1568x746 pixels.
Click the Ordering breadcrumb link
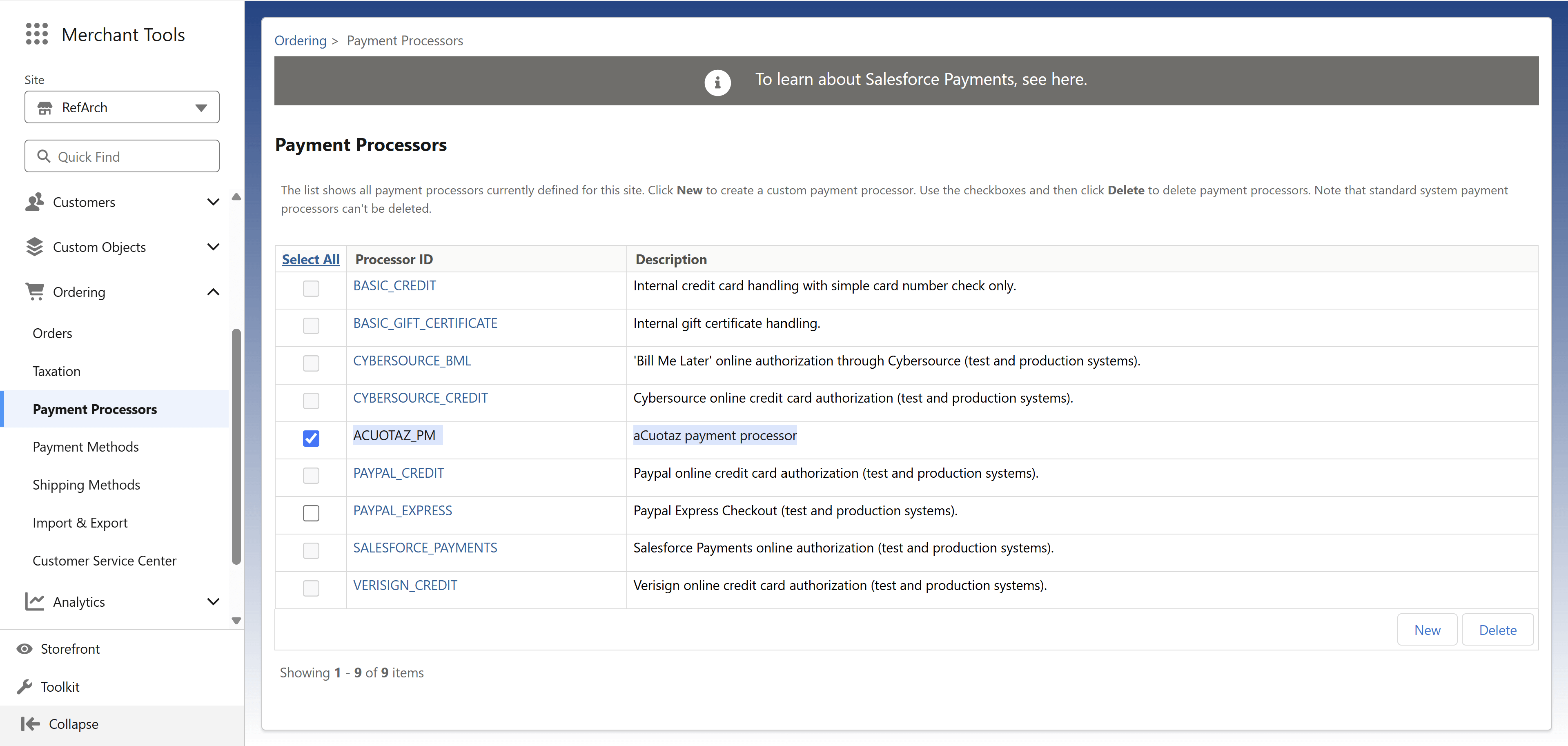[301, 40]
